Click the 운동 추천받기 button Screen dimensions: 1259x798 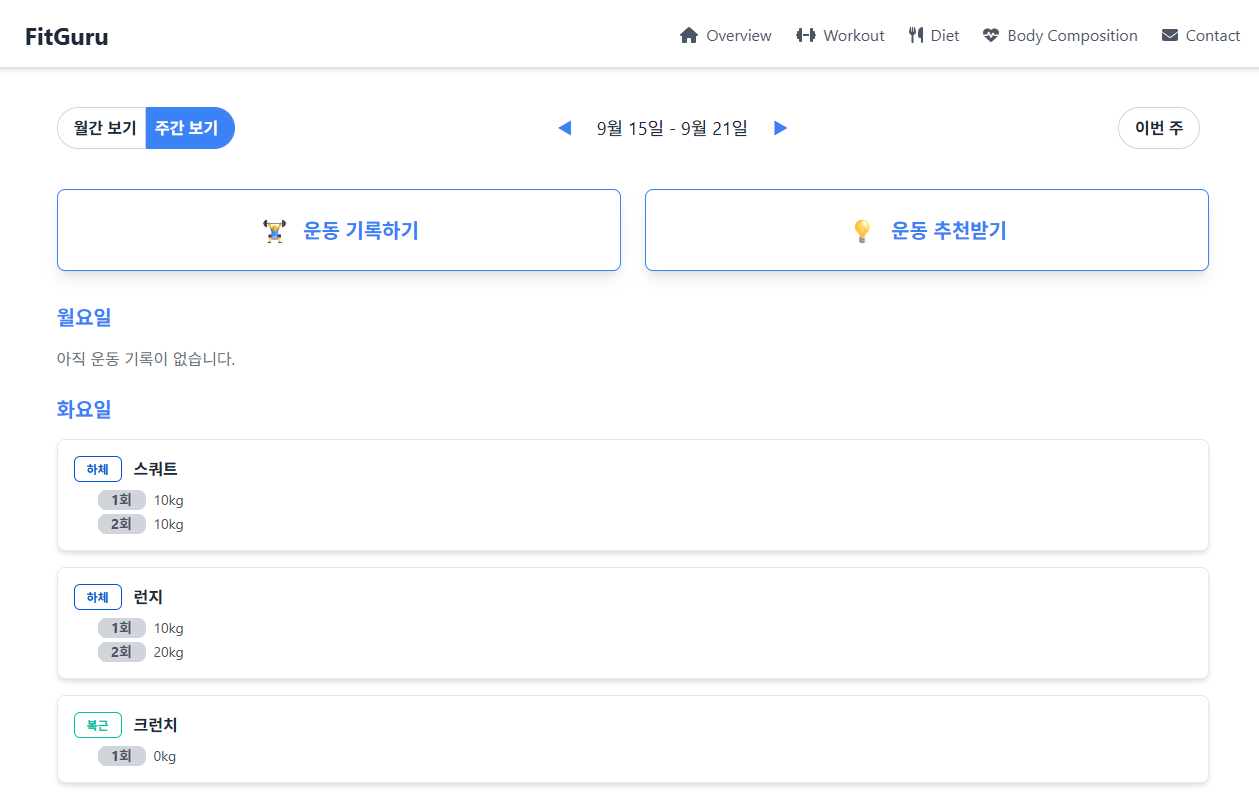927,230
